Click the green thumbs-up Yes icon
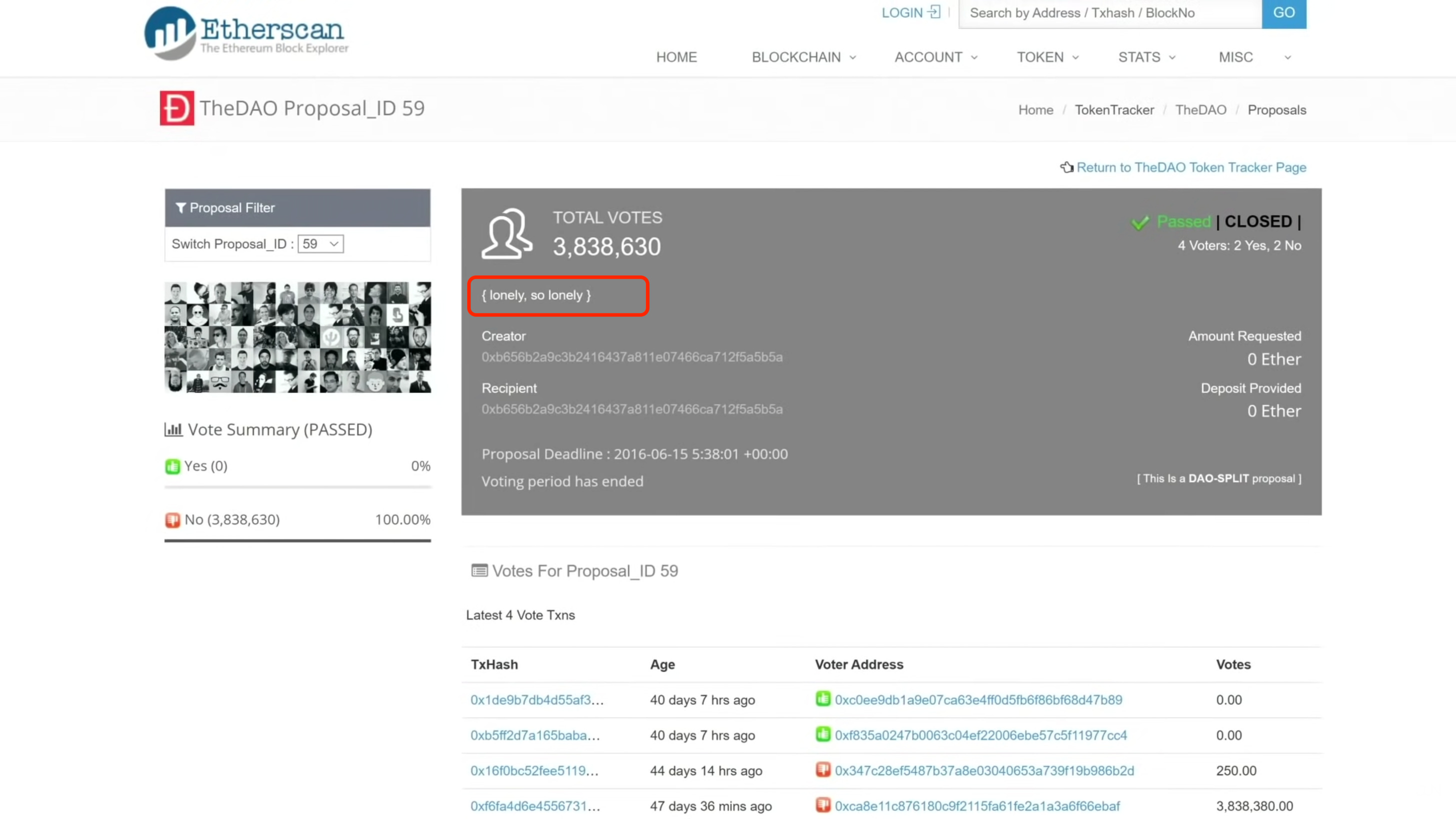The width and height of the screenshot is (1456, 819). (x=172, y=466)
